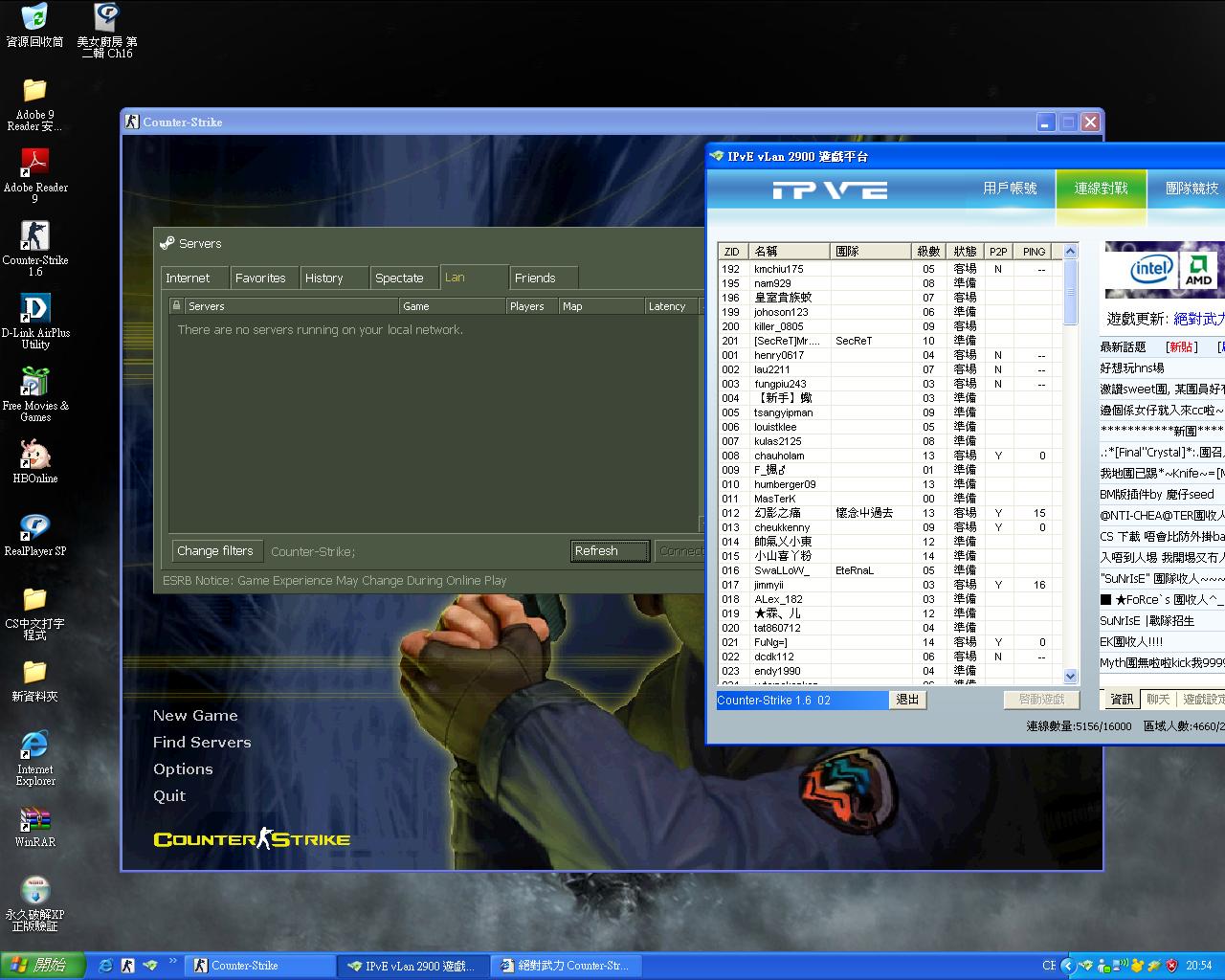Viewport: 1225px width, 980px height.
Task: Click Find Servers in the game menu
Action: coord(202,743)
